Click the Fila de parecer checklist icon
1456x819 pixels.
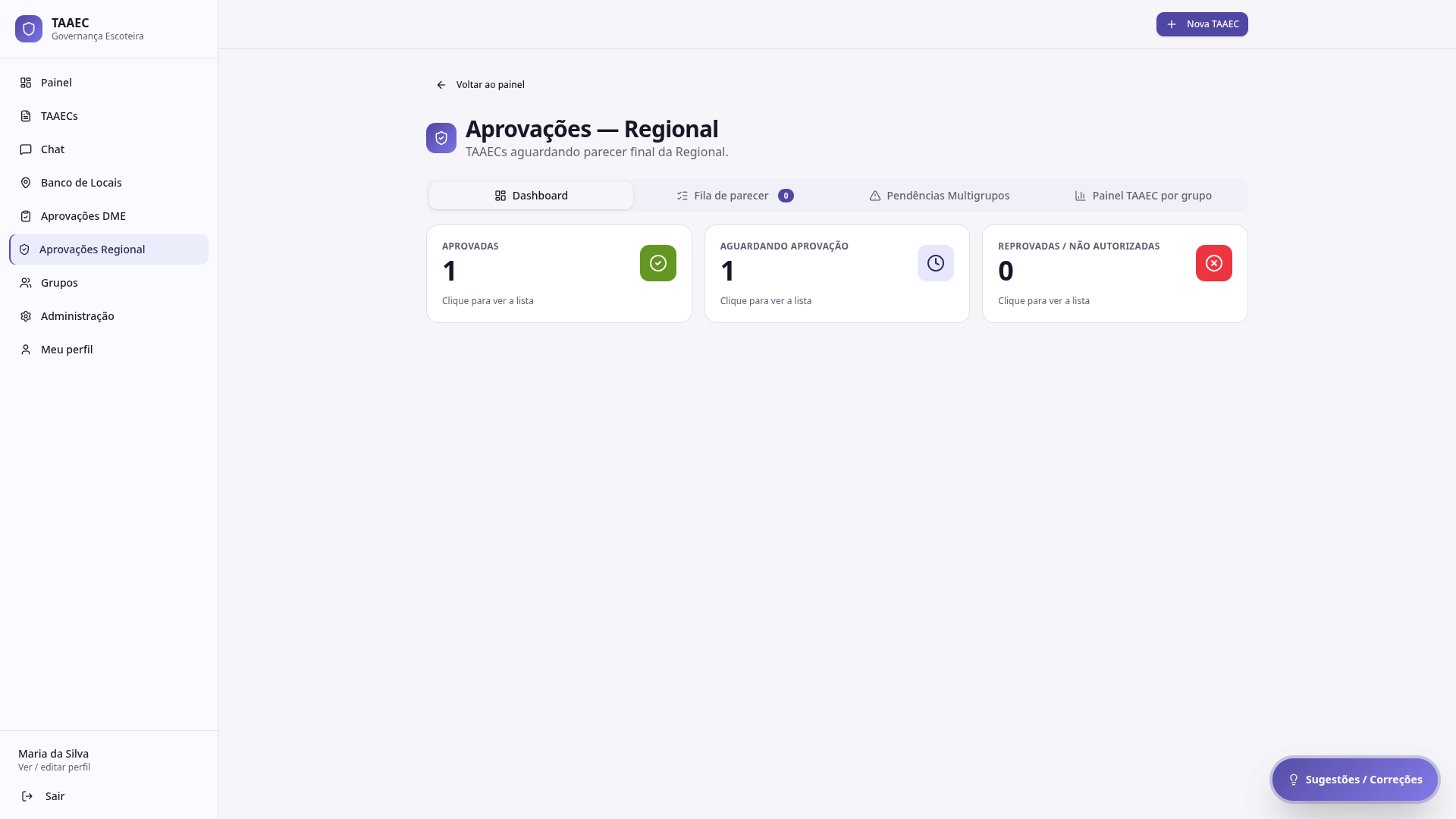point(682,196)
